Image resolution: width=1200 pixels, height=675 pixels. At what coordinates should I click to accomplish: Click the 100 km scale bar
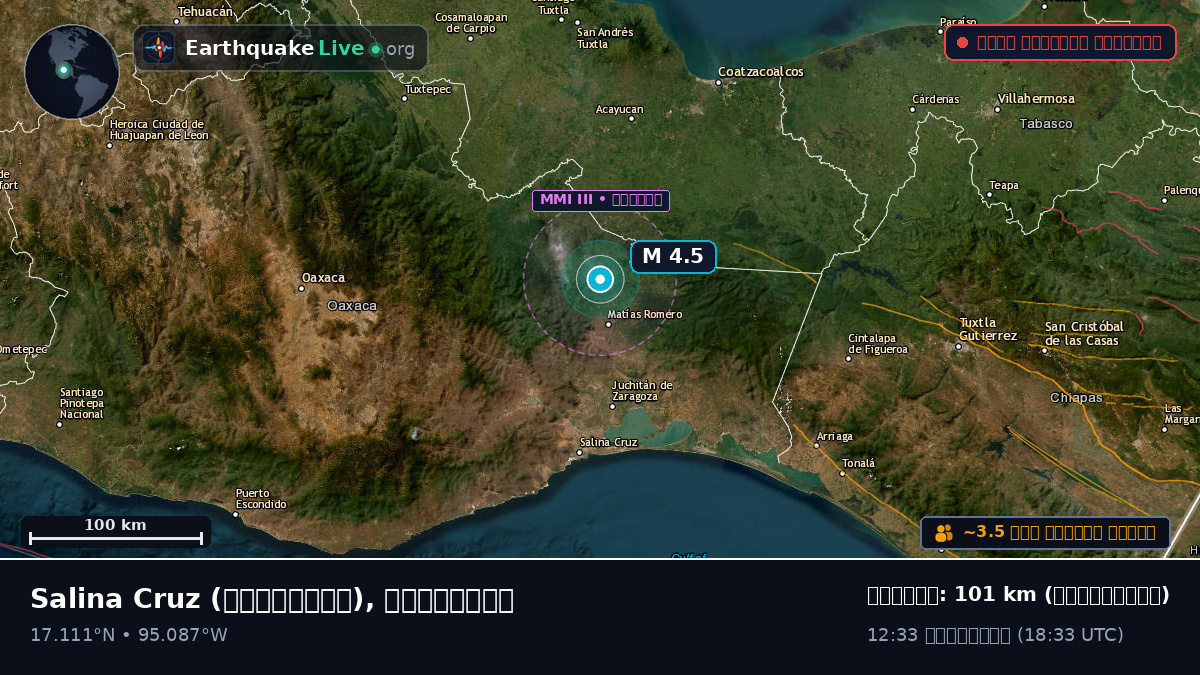115,532
